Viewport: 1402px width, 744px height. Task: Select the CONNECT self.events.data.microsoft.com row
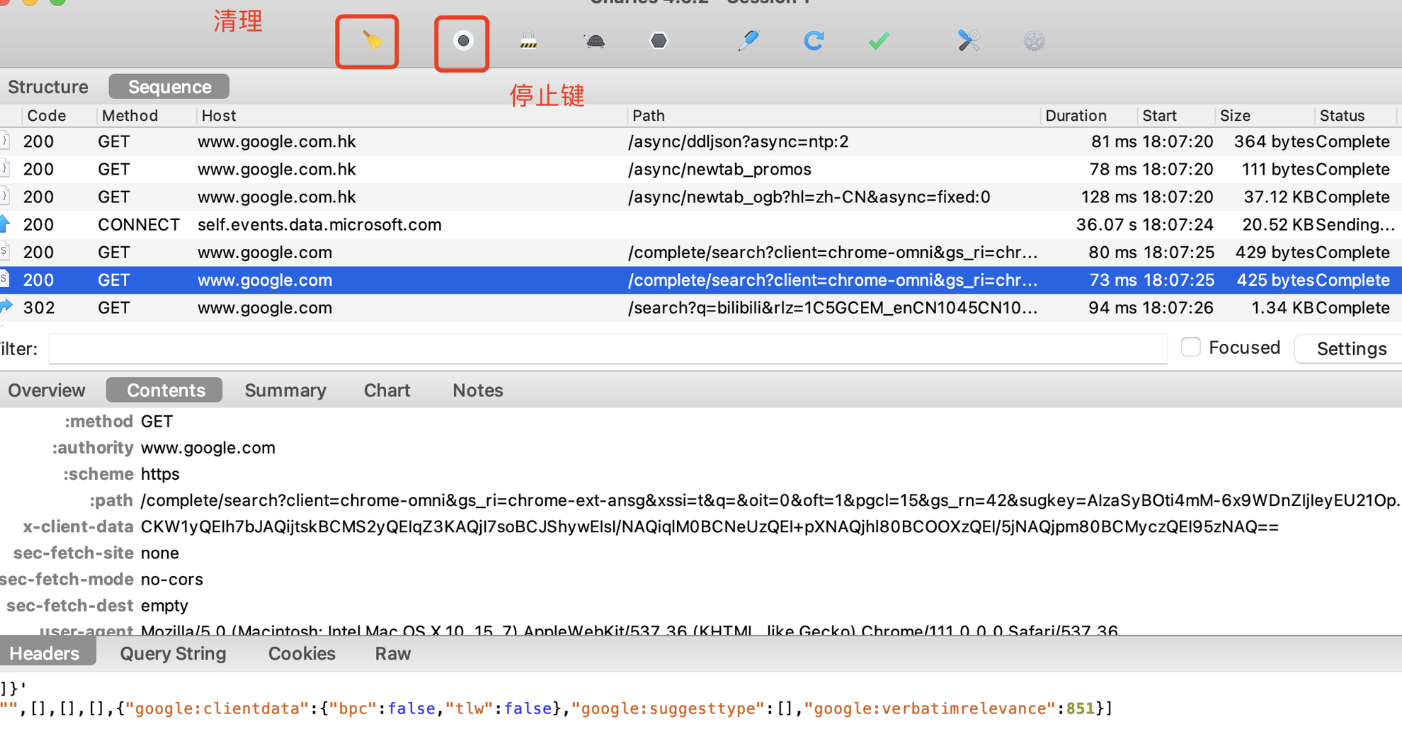[x=701, y=225]
